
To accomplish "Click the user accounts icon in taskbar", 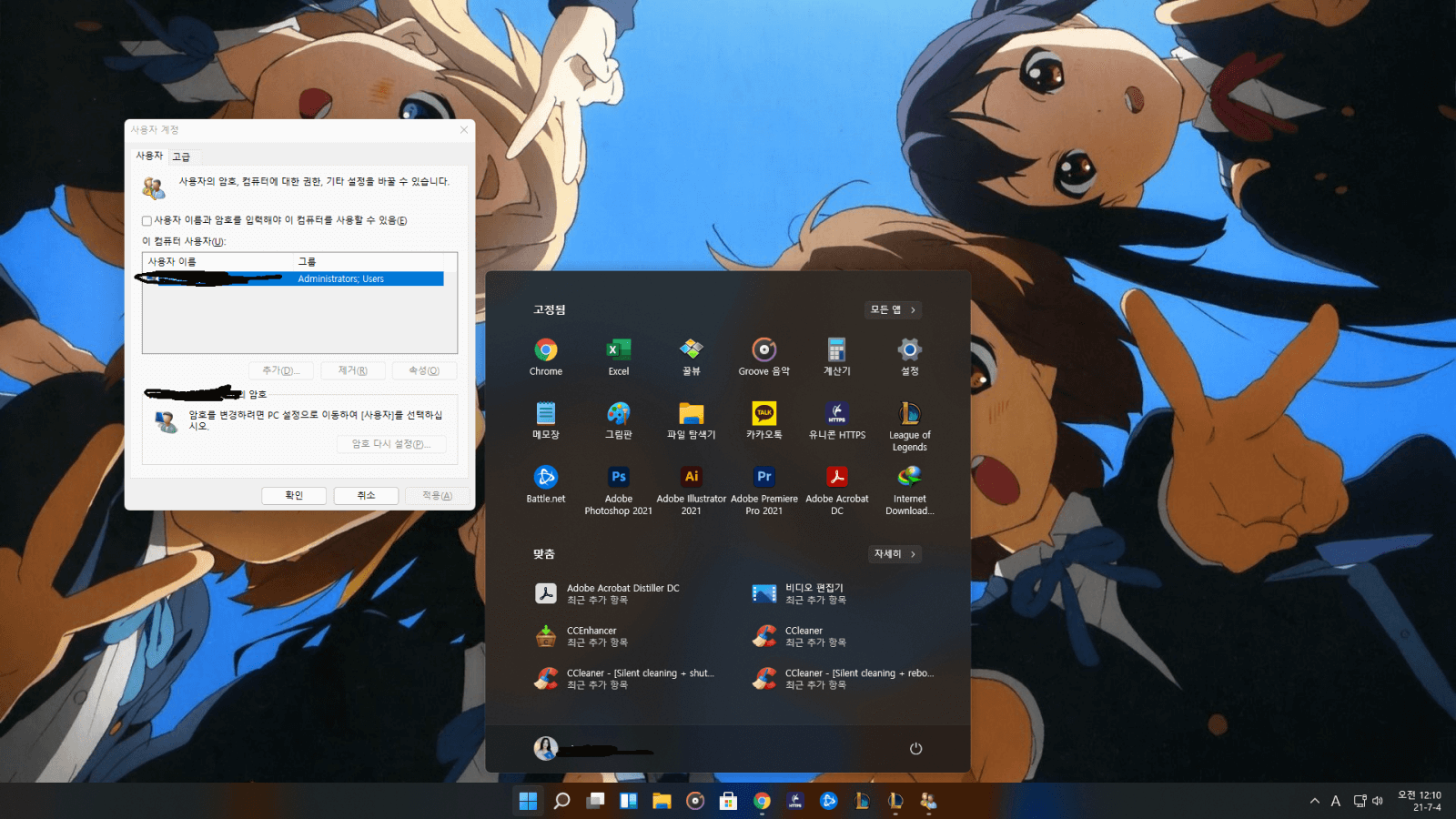I will pos(928,801).
